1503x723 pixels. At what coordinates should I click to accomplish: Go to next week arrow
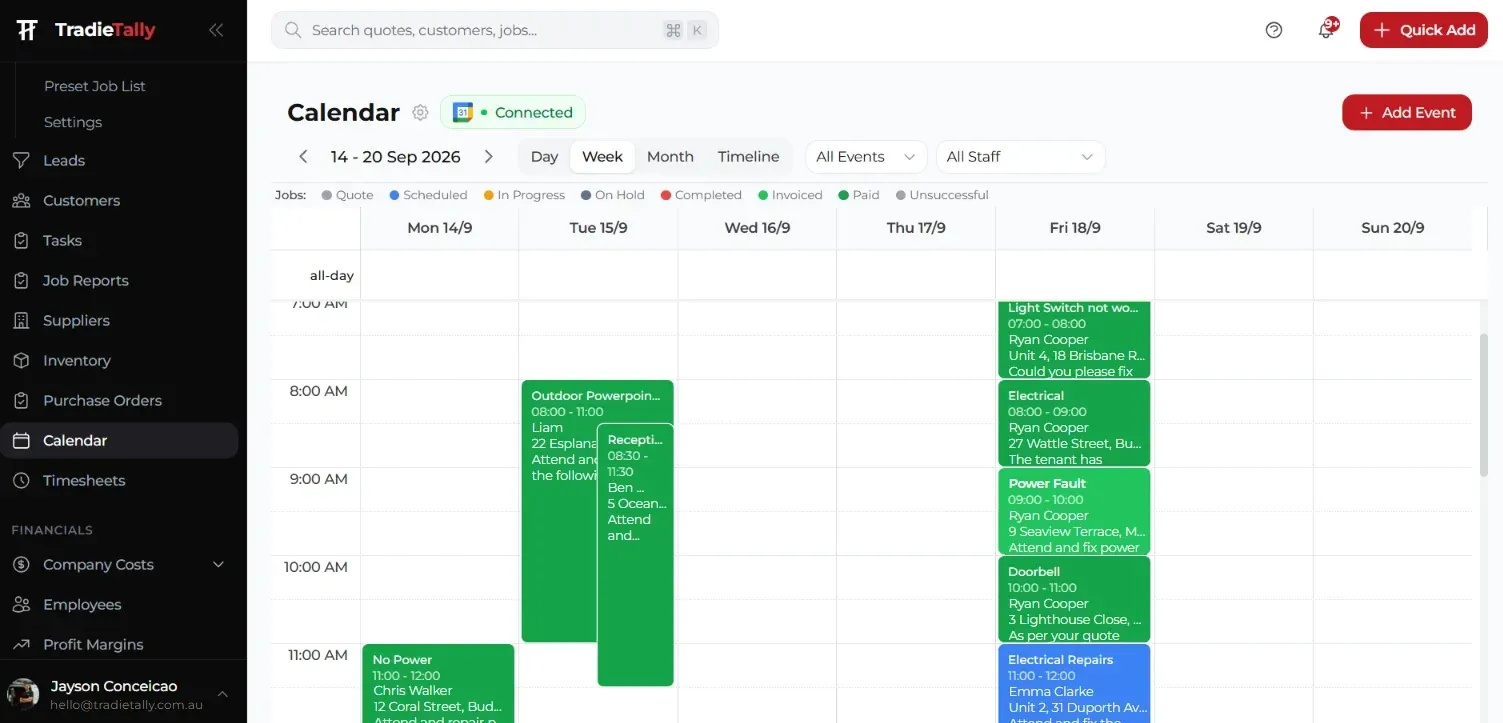[x=488, y=157]
